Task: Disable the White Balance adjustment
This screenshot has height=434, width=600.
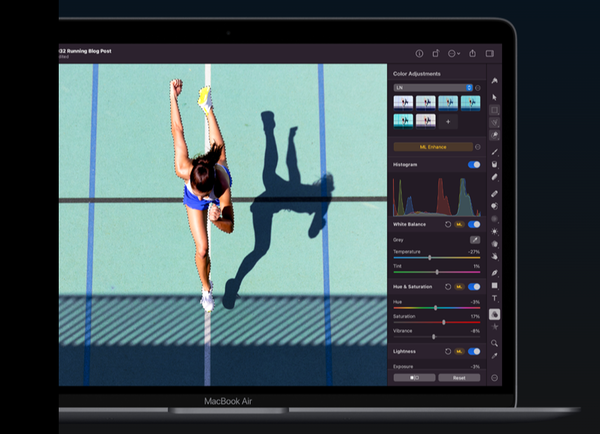Action: [474, 225]
